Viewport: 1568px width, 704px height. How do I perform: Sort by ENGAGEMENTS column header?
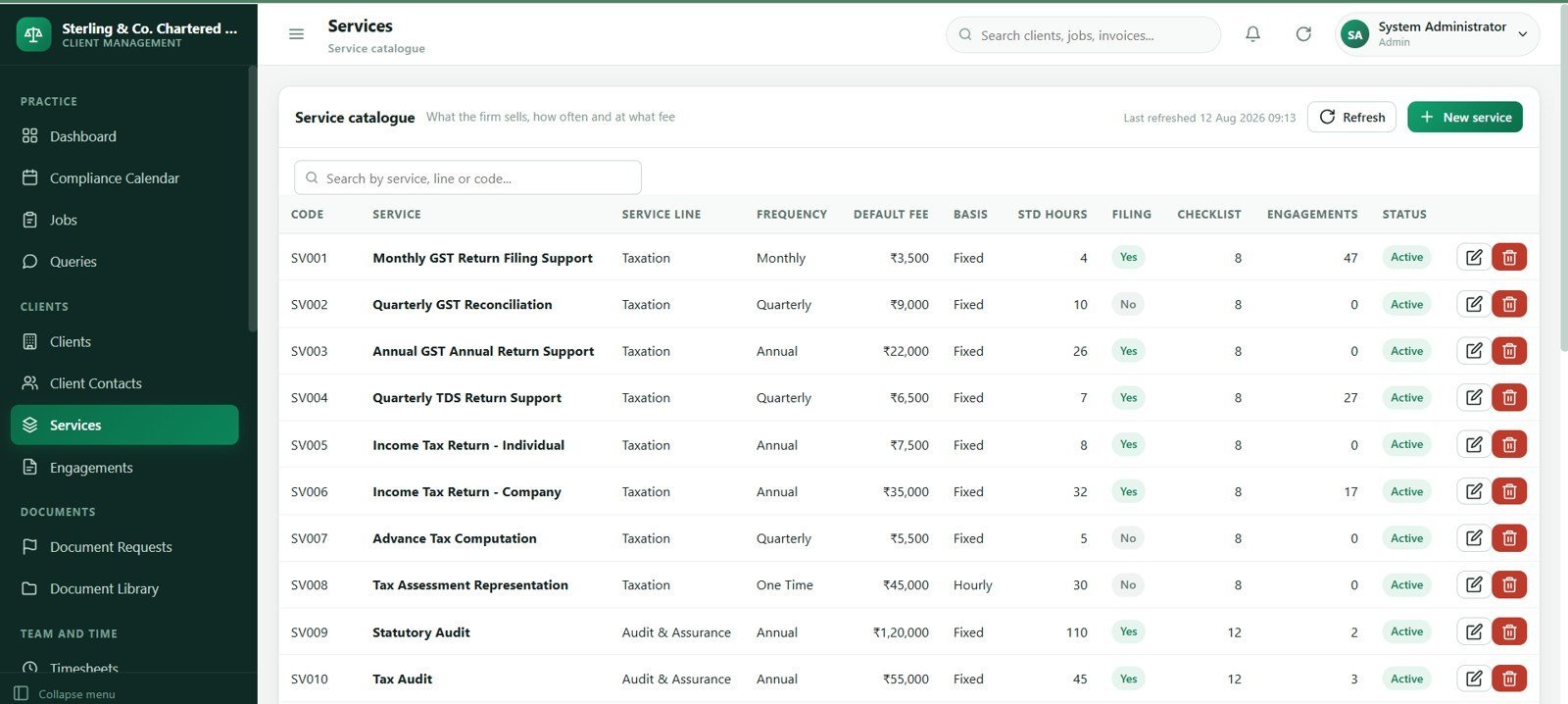coord(1312,214)
